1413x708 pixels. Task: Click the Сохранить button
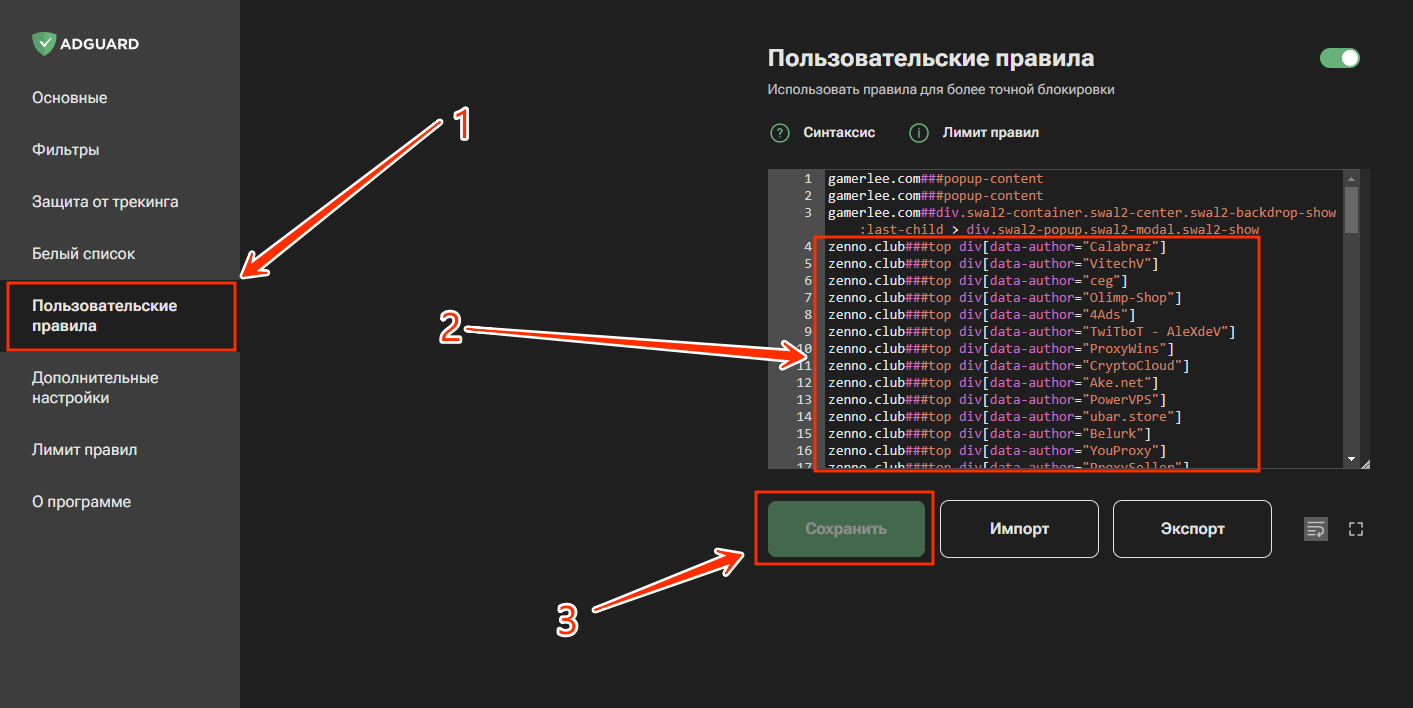[x=846, y=529]
